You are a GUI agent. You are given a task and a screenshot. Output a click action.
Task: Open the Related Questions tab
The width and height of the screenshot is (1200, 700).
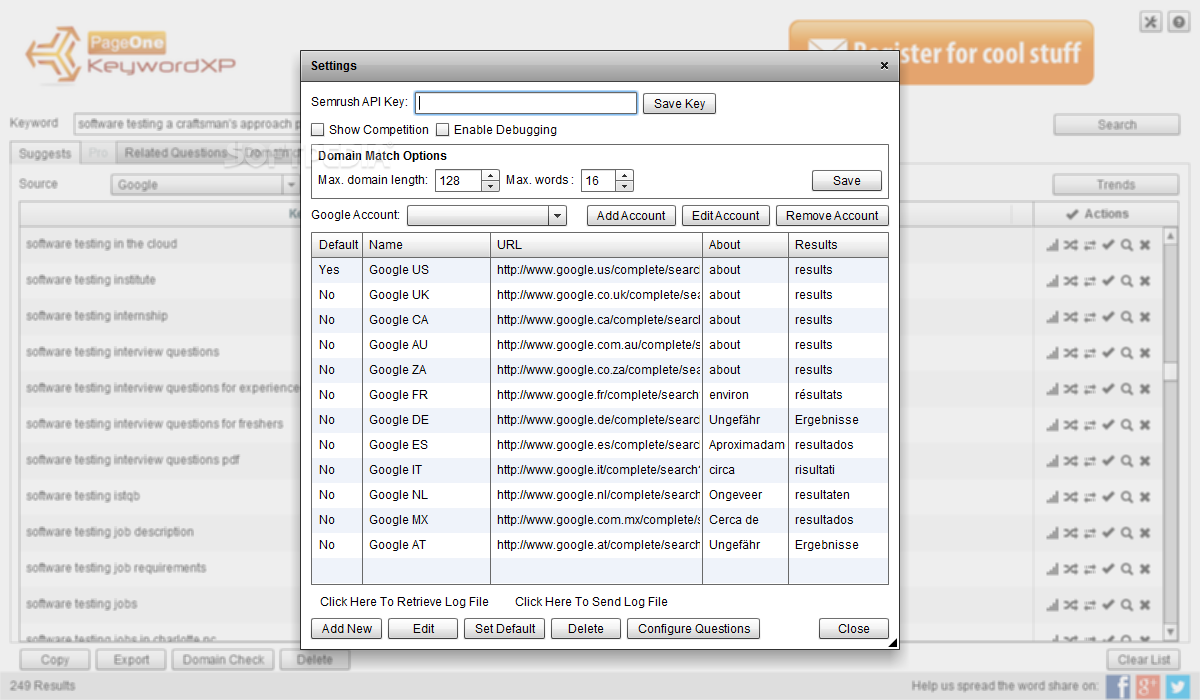click(176, 153)
